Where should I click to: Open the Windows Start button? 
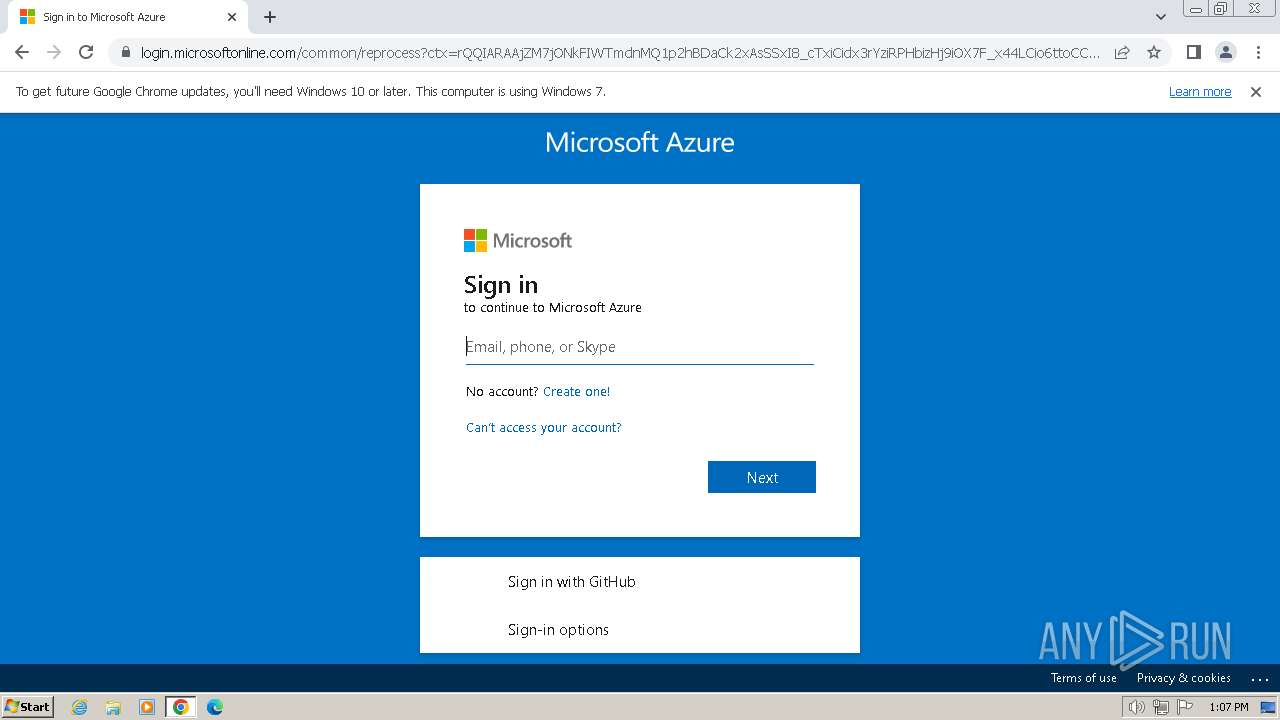tap(28, 706)
